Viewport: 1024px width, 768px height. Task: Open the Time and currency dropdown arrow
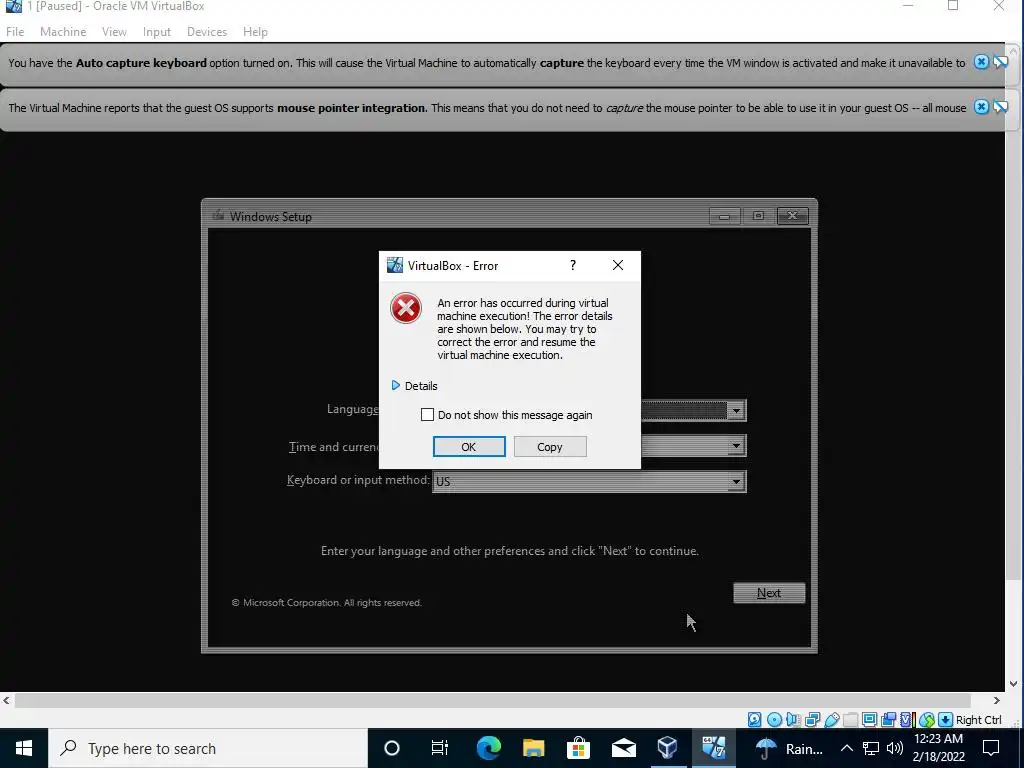coord(736,446)
